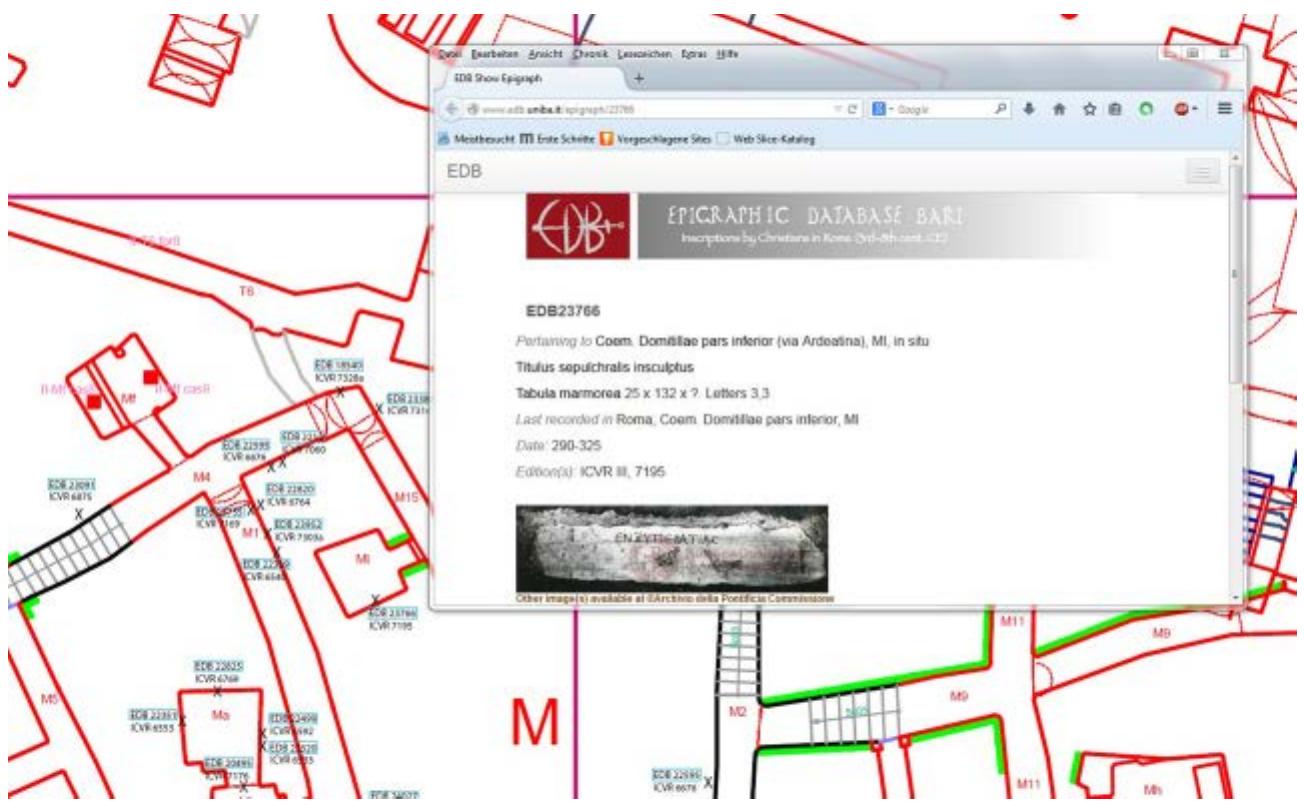The width and height of the screenshot is (1304, 808).
Task: Click the EDB 23091 label on the map behind the browser
Action: [x=72, y=484]
